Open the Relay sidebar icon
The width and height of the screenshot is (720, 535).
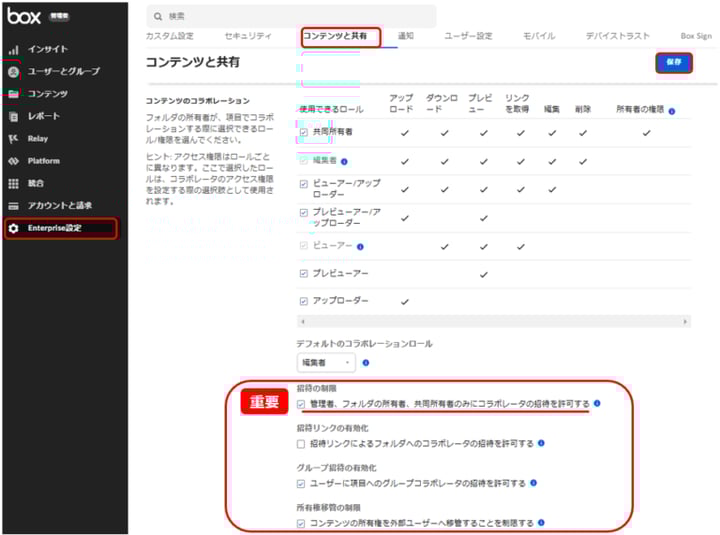(14, 139)
